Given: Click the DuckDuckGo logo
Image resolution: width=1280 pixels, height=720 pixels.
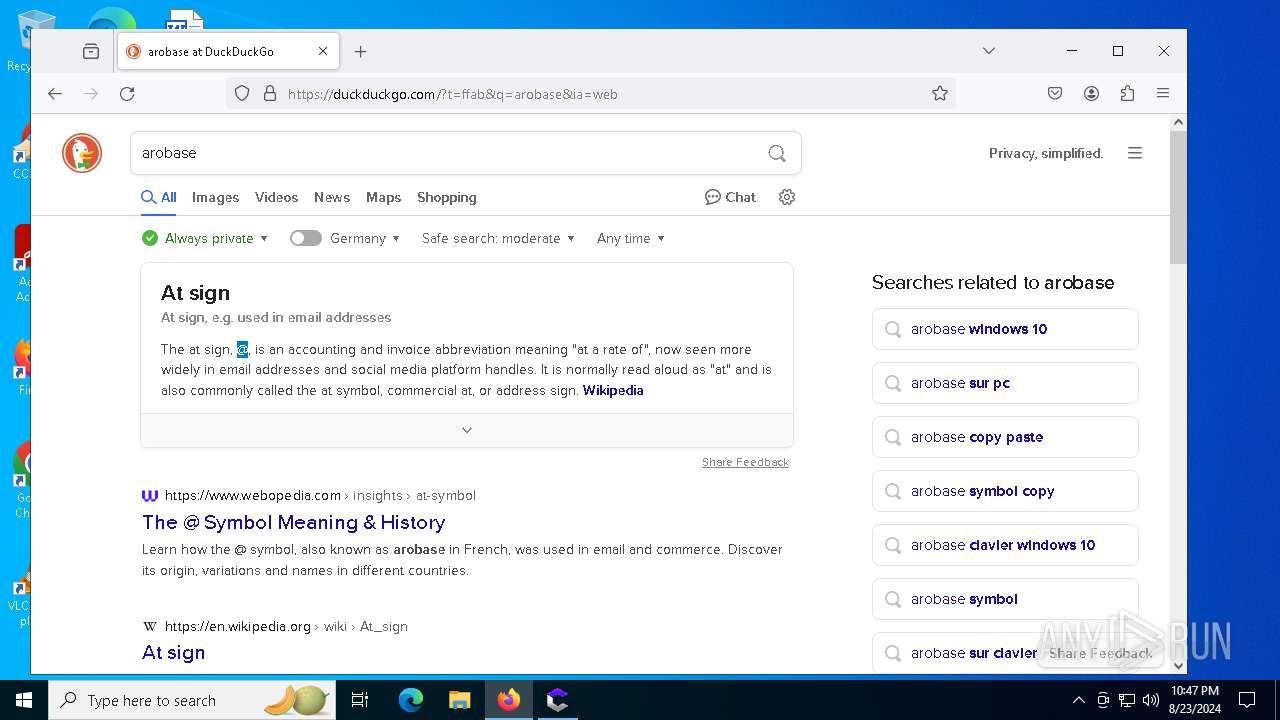Looking at the screenshot, I should (x=82, y=153).
